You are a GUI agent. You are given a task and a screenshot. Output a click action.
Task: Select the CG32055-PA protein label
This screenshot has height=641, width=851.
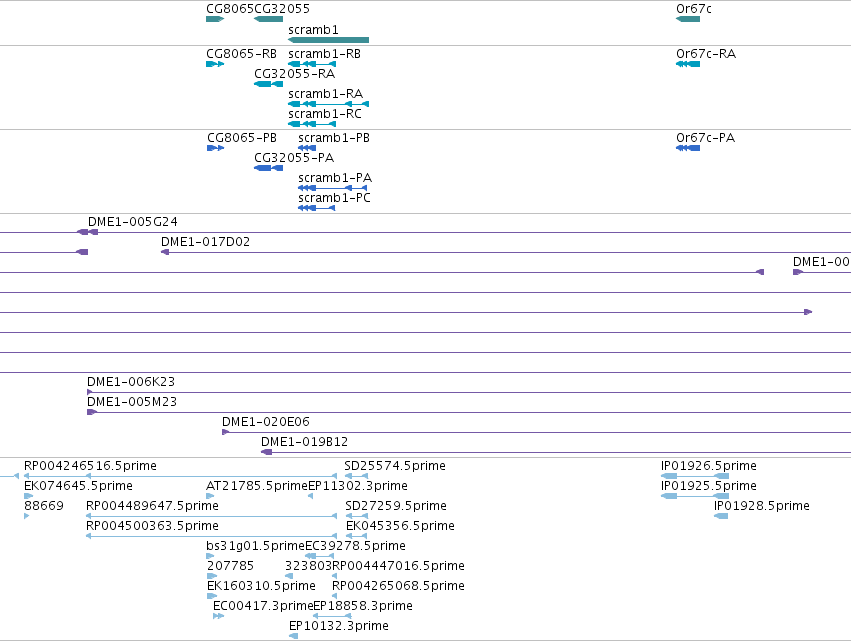294,158
